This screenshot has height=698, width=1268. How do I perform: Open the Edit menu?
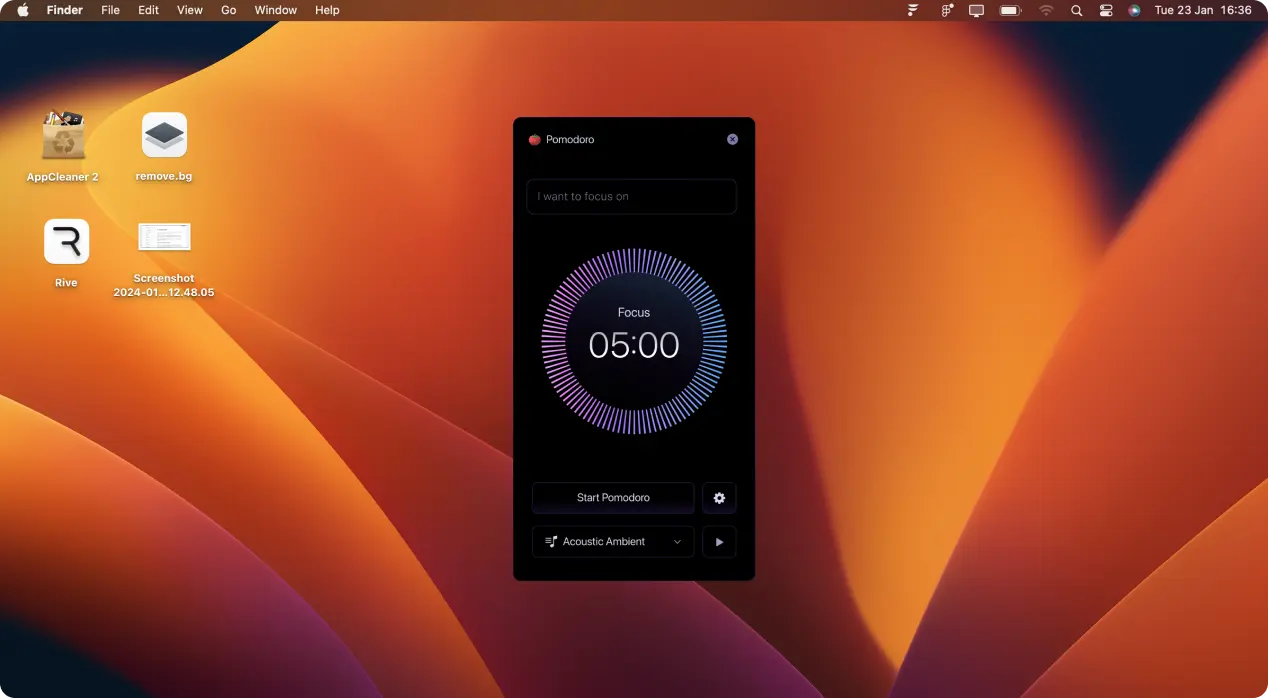(x=148, y=10)
